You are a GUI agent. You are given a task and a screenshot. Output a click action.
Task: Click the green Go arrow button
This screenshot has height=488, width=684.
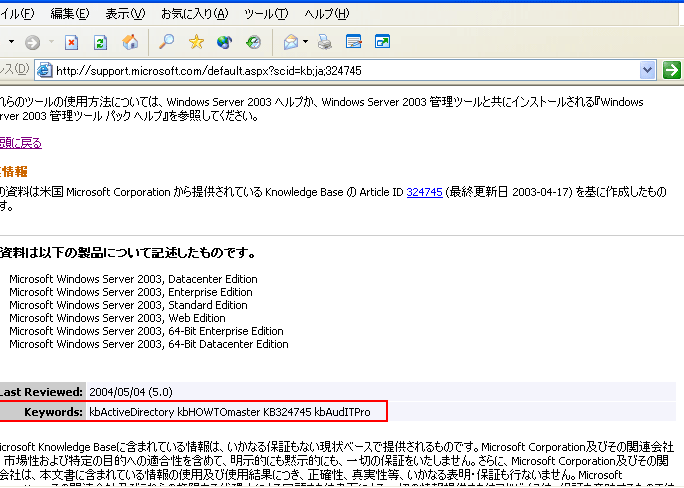[671, 70]
